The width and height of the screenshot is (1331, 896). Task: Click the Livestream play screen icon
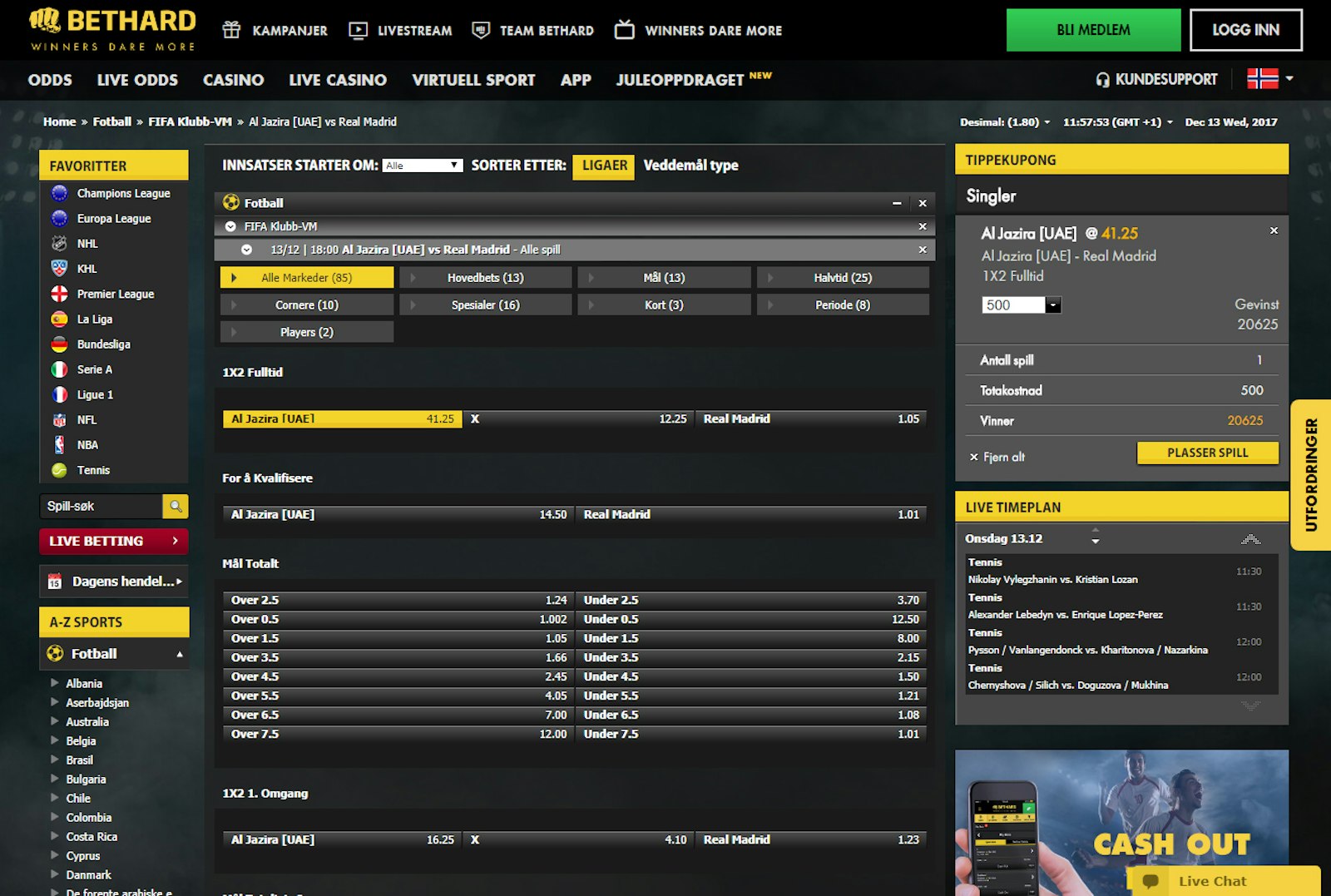(x=358, y=31)
